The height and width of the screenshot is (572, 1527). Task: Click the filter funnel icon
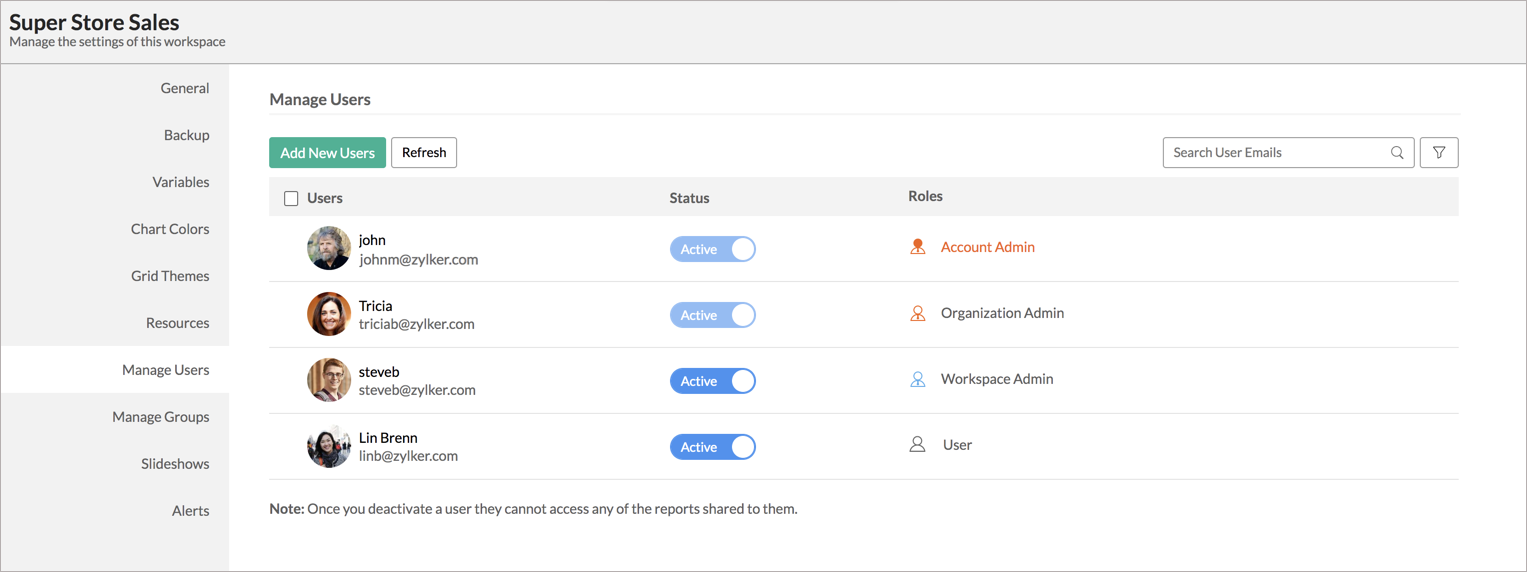point(1439,153)
